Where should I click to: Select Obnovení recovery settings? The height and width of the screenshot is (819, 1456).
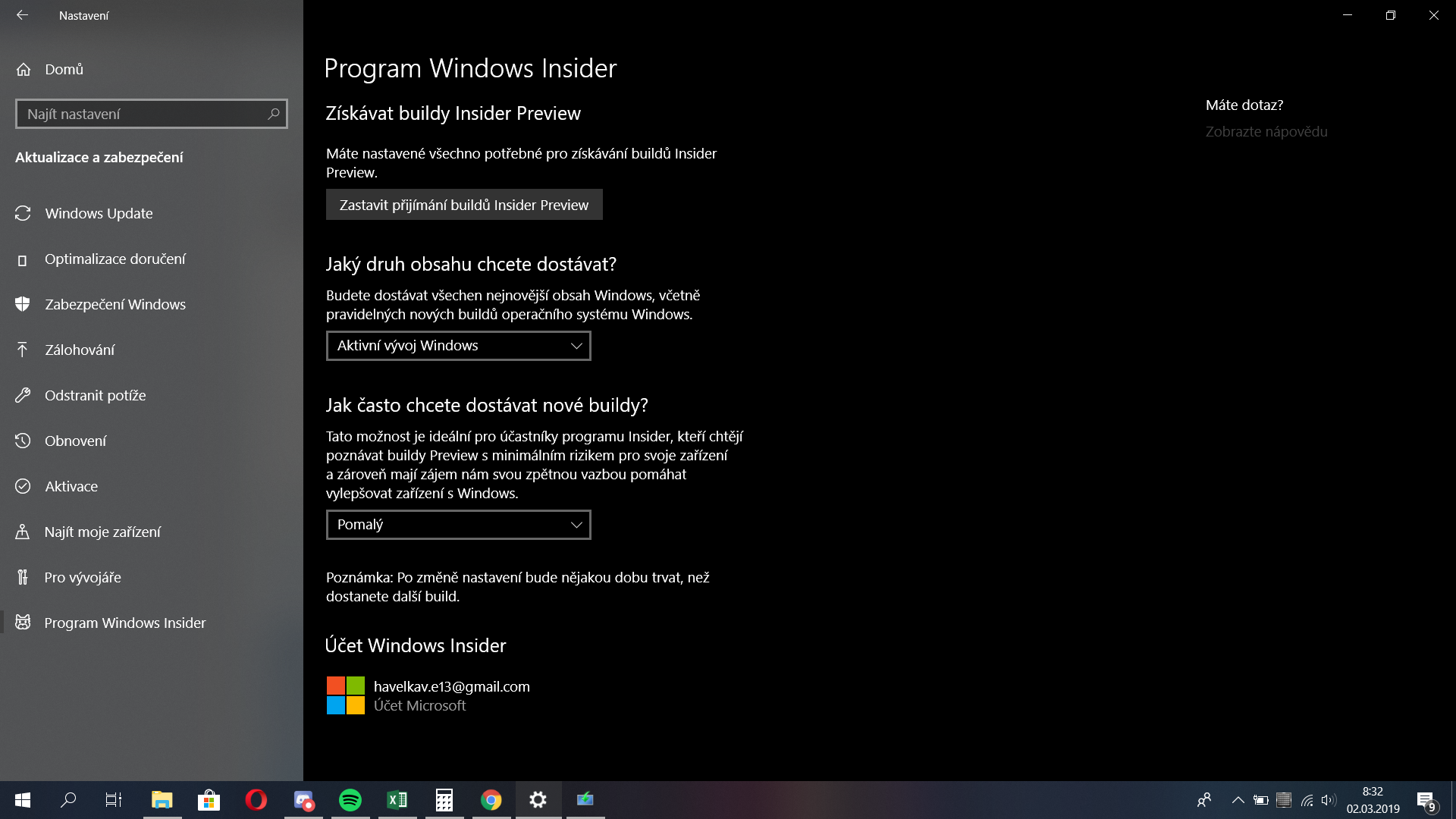pyautogui.click(x=75, y=441)
